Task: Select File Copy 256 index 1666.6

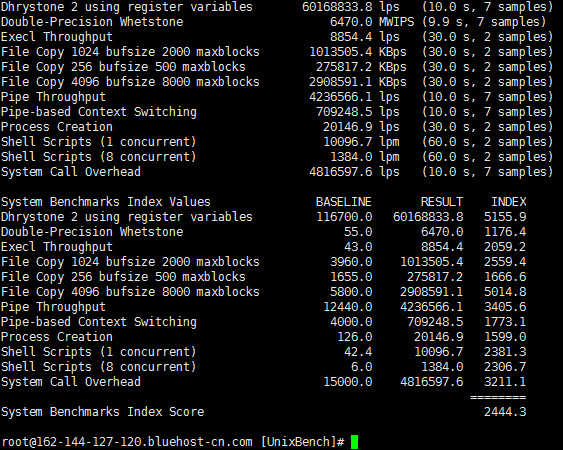Action: tap(505, 277)
